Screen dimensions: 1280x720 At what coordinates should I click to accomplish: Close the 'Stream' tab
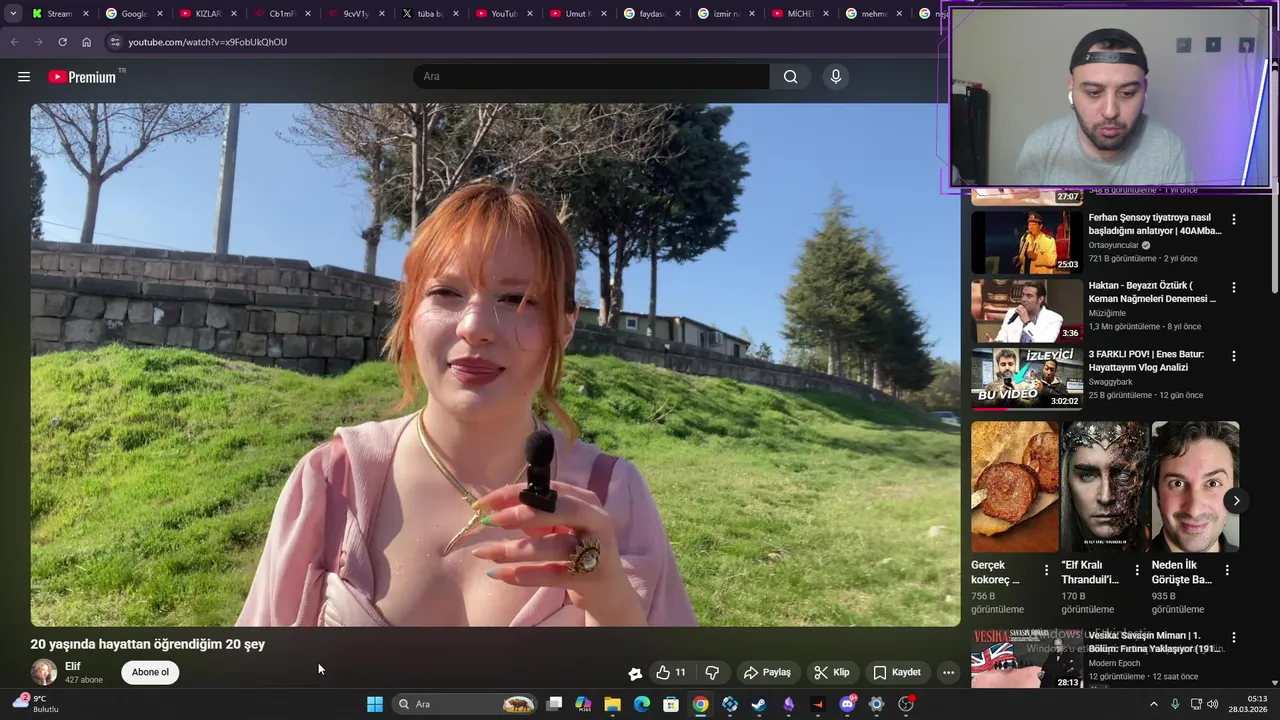tap(86, 14)
